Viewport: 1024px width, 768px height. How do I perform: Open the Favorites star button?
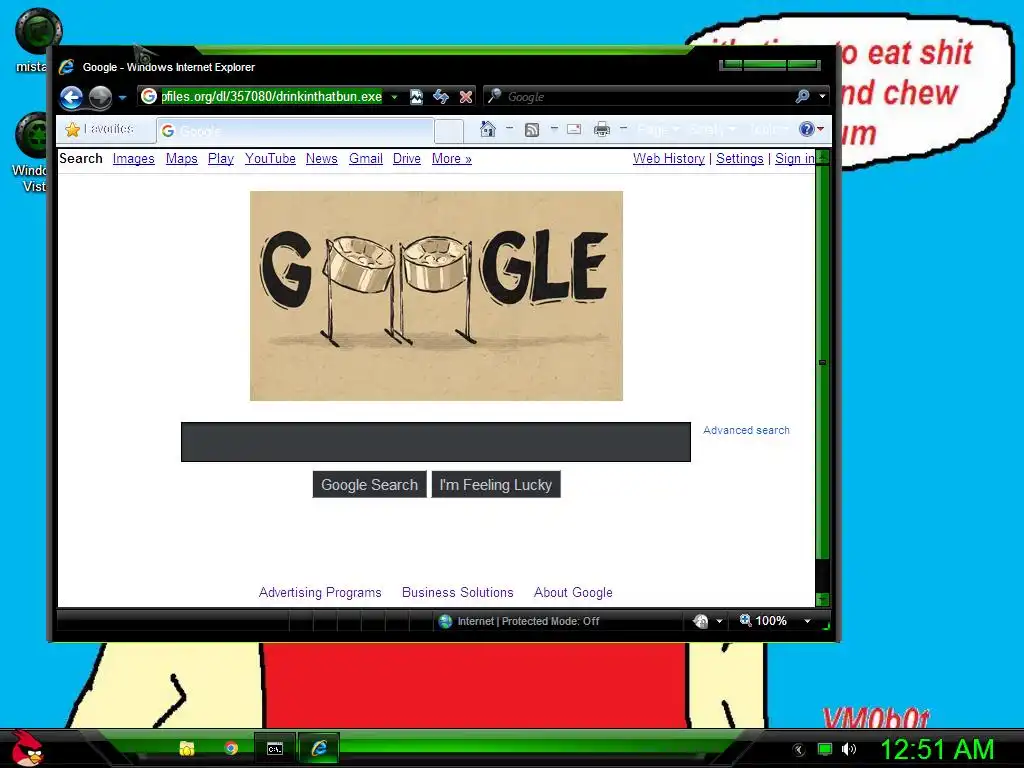100,129
